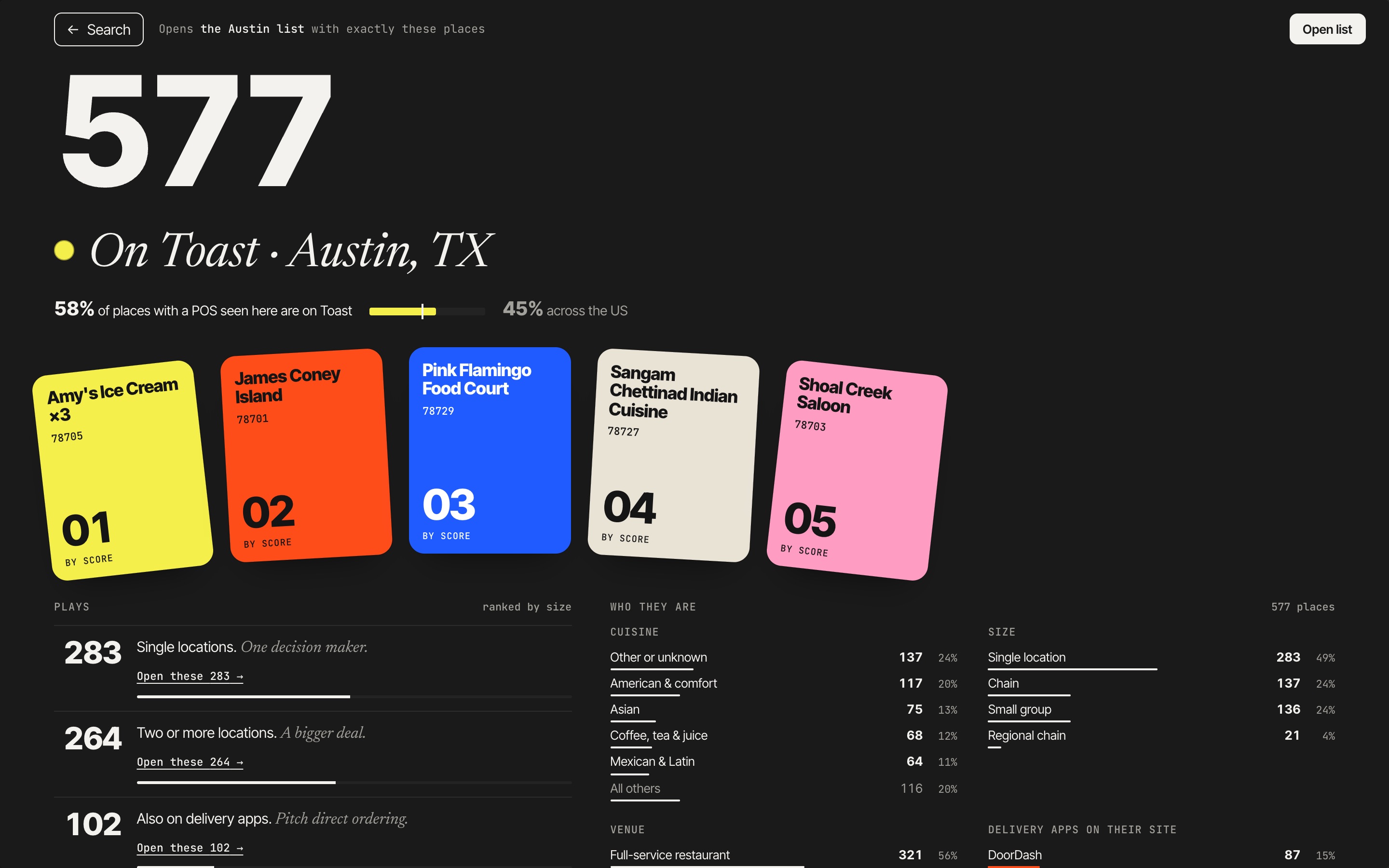Click the 'Single locations' play heading
The image size is (1389, 868).
tap(187, 647)
